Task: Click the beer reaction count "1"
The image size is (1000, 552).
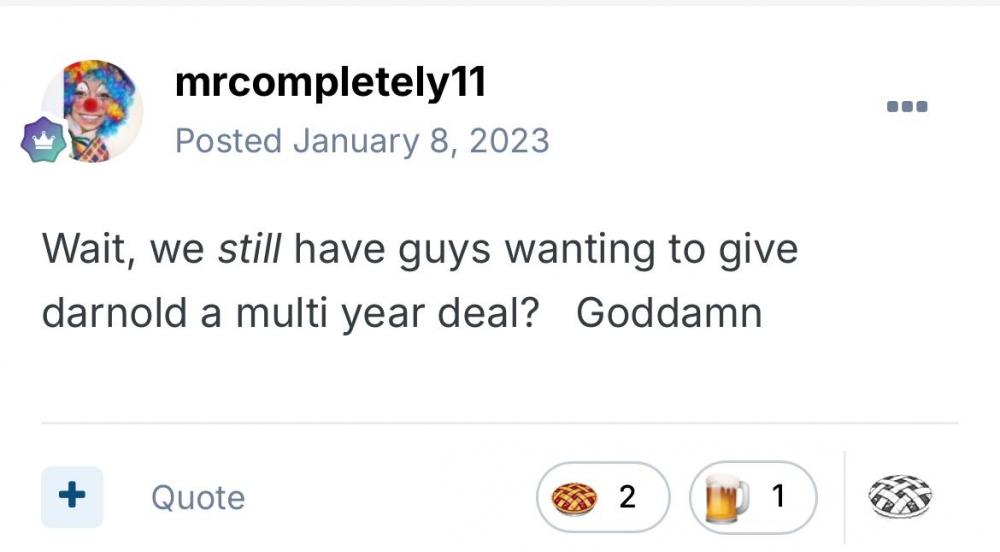Action: click(779, 496)
